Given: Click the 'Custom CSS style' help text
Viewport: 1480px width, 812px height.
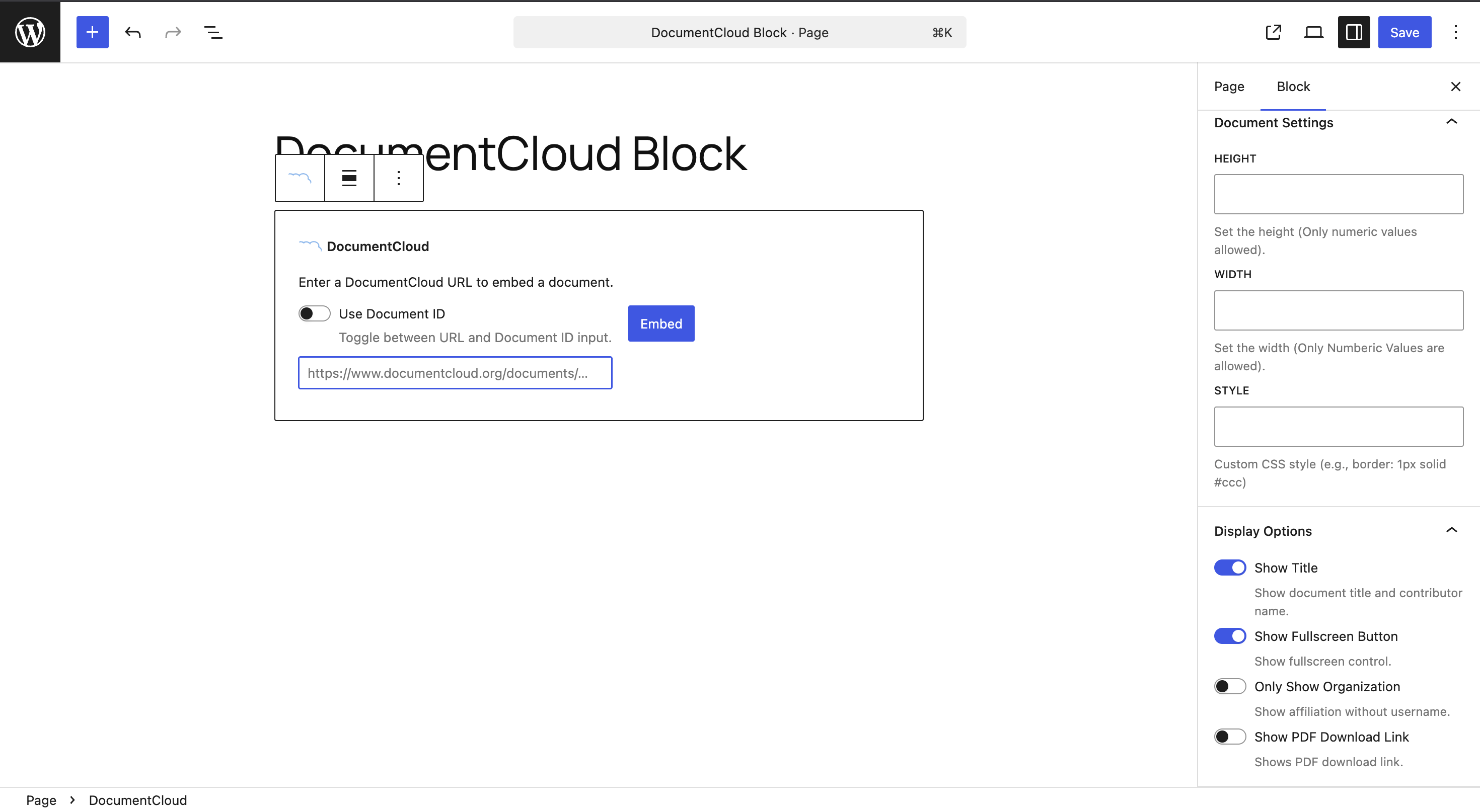Looking at the screenshot, I should [x=1330, y=472].
